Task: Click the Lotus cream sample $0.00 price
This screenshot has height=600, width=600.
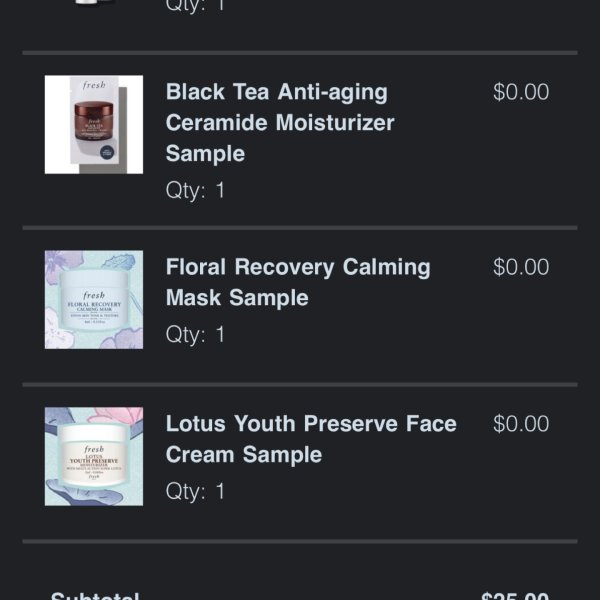Action: coord(521,424)
